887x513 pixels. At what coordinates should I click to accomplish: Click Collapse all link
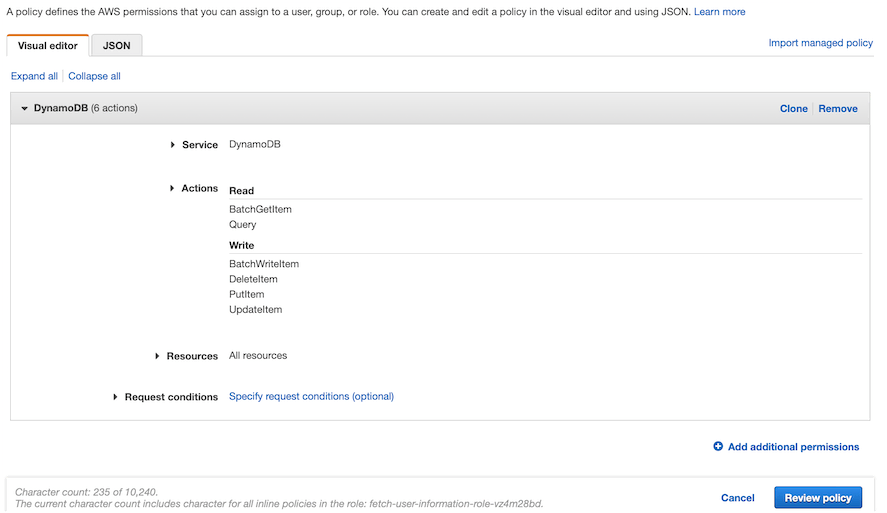tap(94, 76)
